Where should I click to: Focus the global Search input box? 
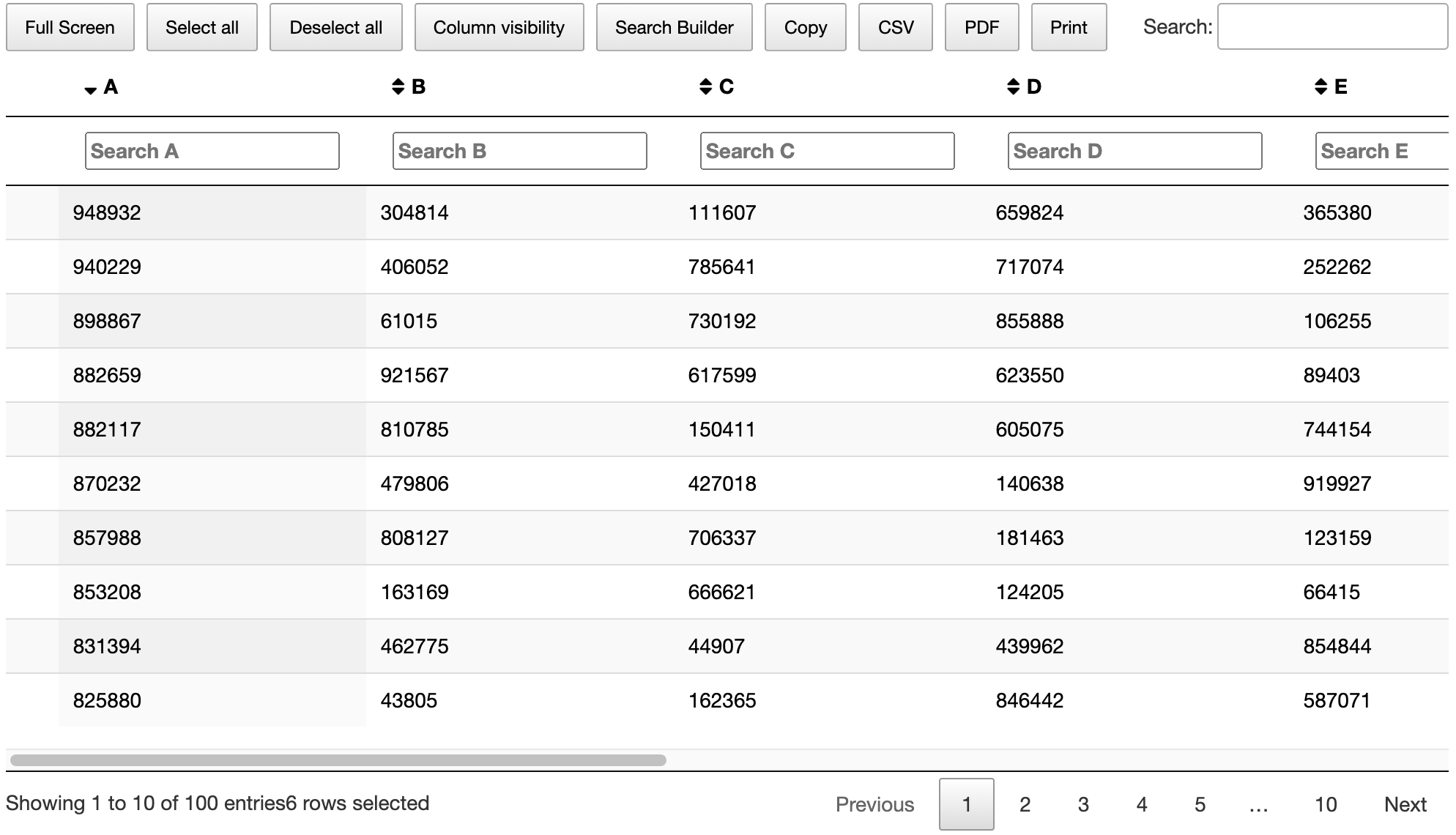1331,27
